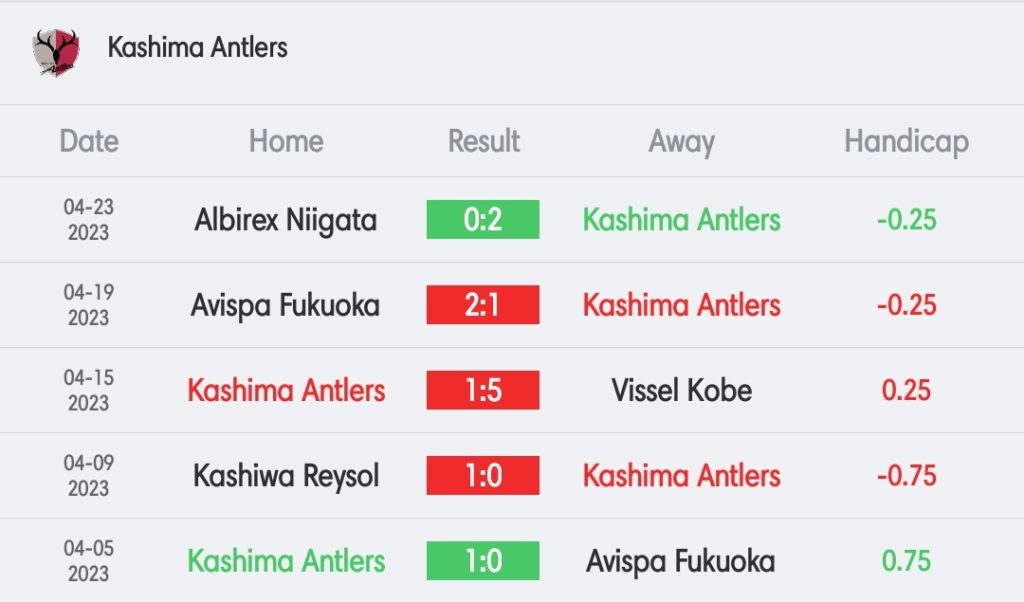The image size is (1024, 602).
Task: Click the Result column header
Action: pyautogui.click(x=483, y=141)
